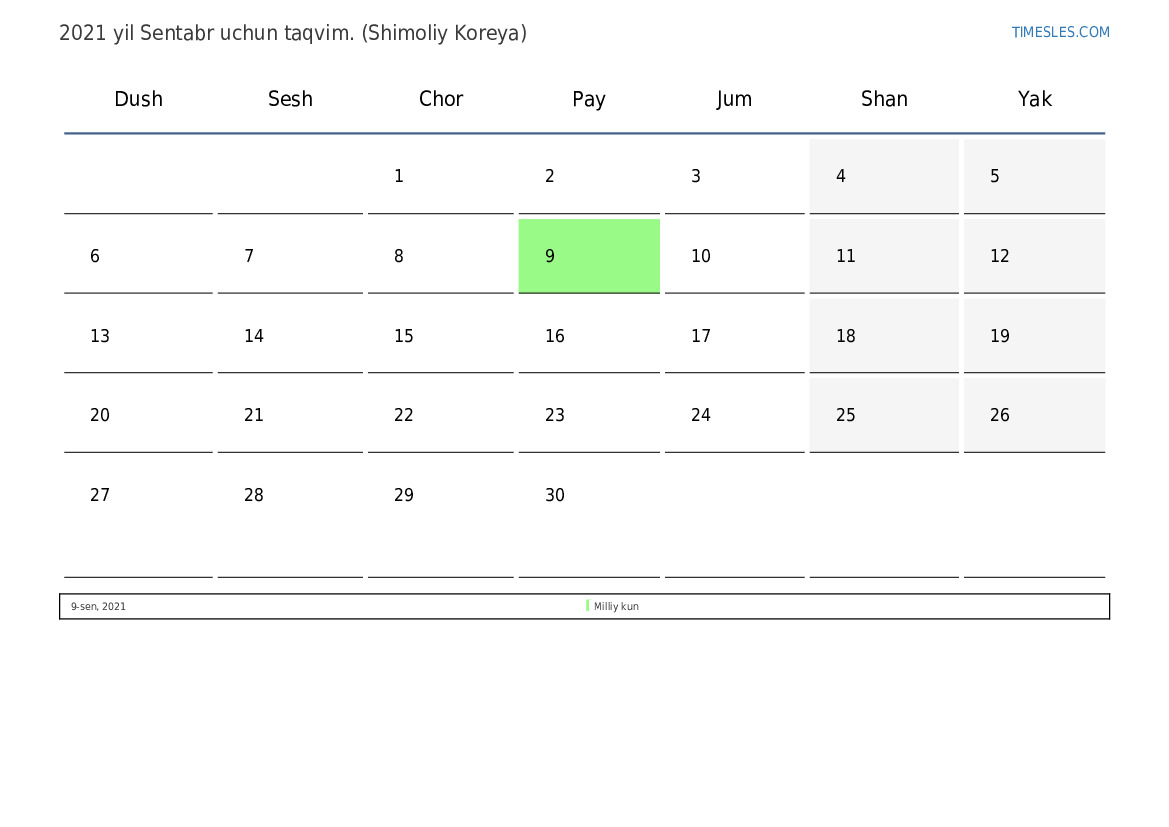
Task: Click the green Milliy kun legend swatch
Action: pos(587,606)
